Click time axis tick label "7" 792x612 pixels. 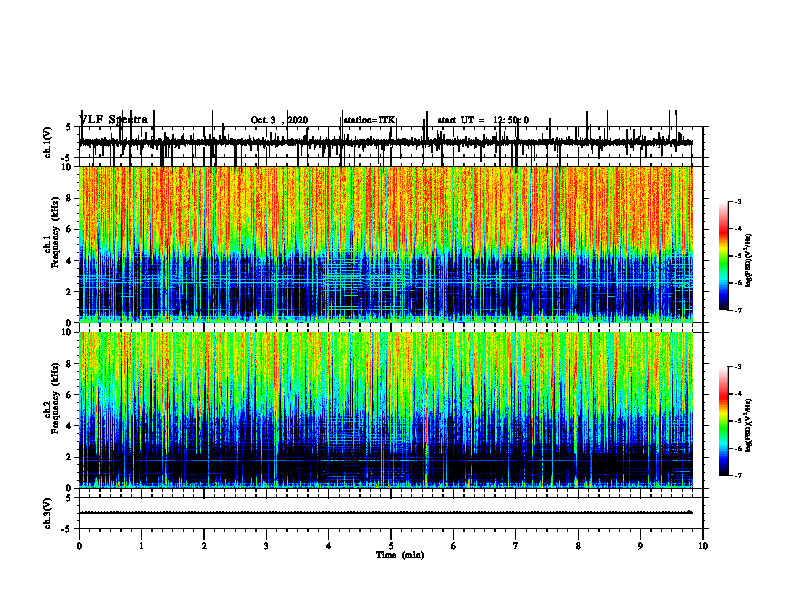click(x=516, y=546)
